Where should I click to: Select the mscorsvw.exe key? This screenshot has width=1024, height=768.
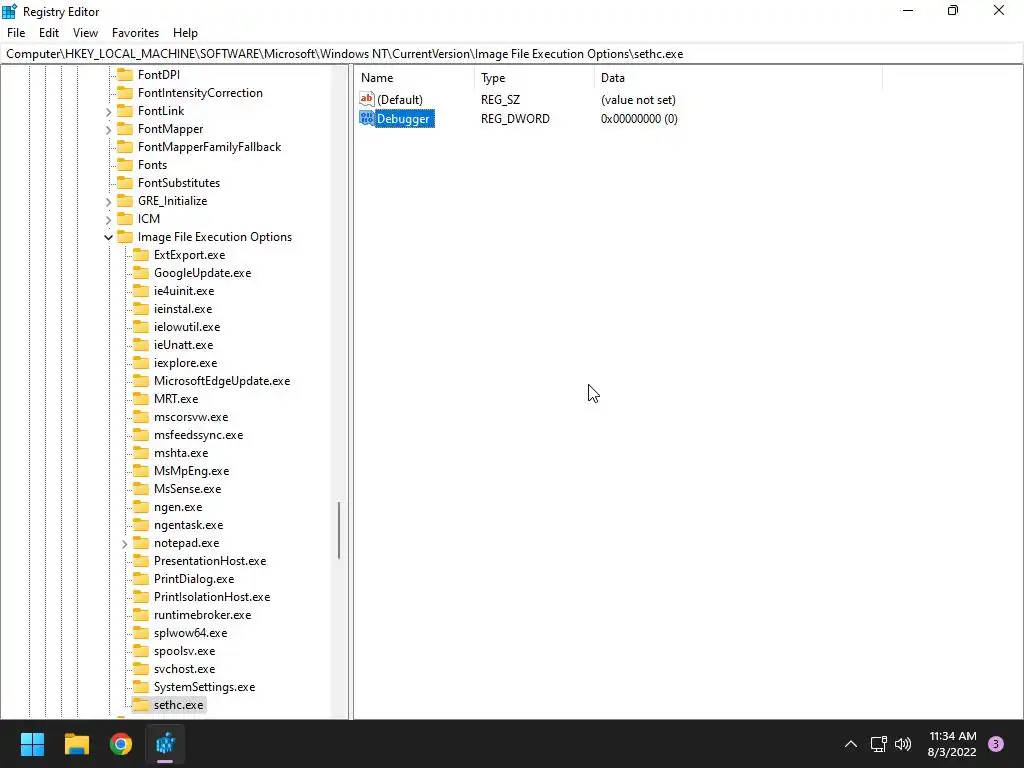click(x=191, y=417)
